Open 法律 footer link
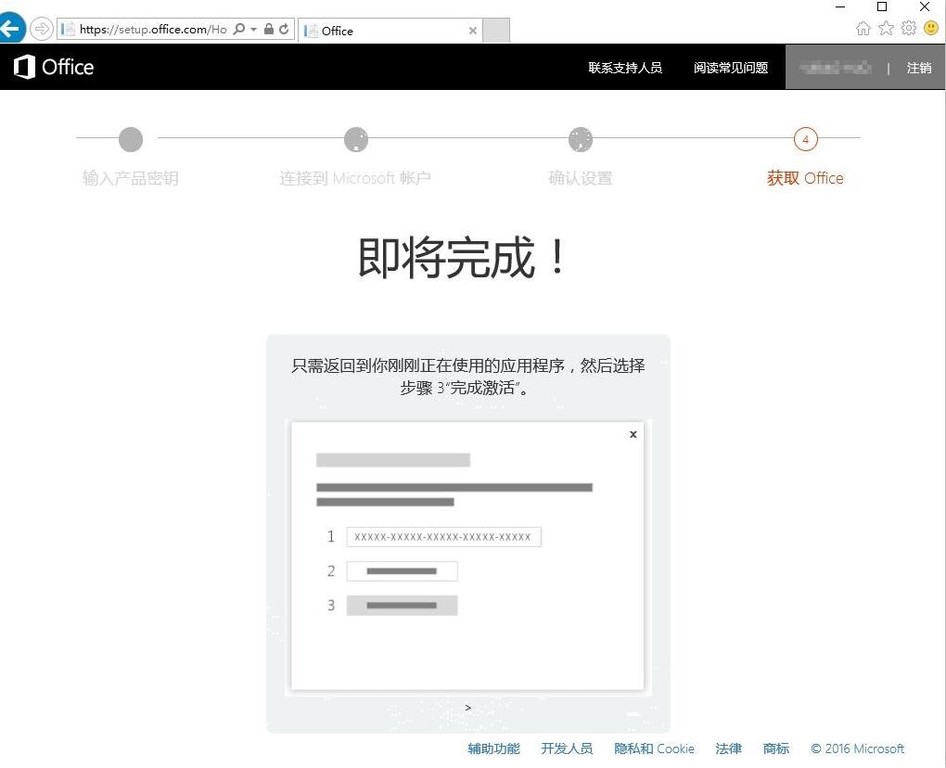 pyautogui.click(x=728, y=749)
